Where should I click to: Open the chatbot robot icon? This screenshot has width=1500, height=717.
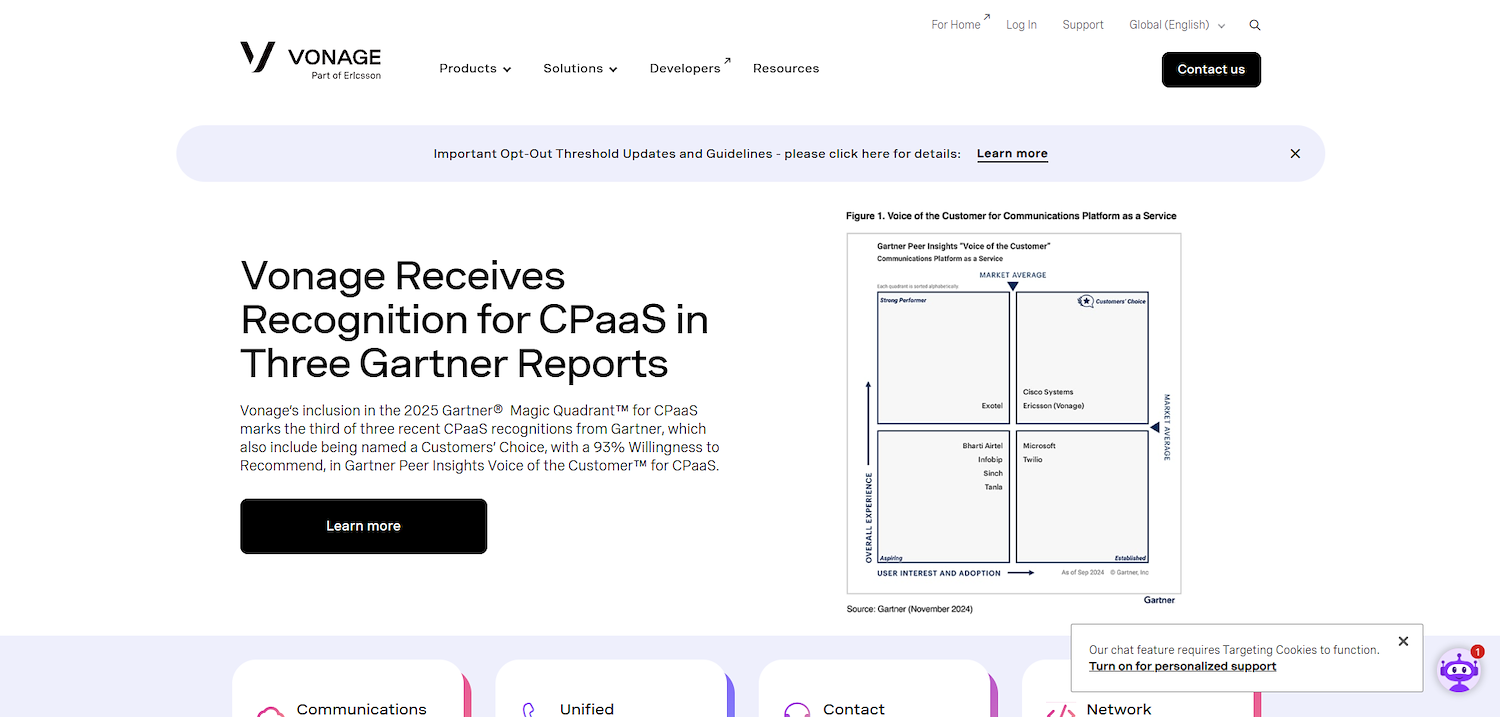1459,670
